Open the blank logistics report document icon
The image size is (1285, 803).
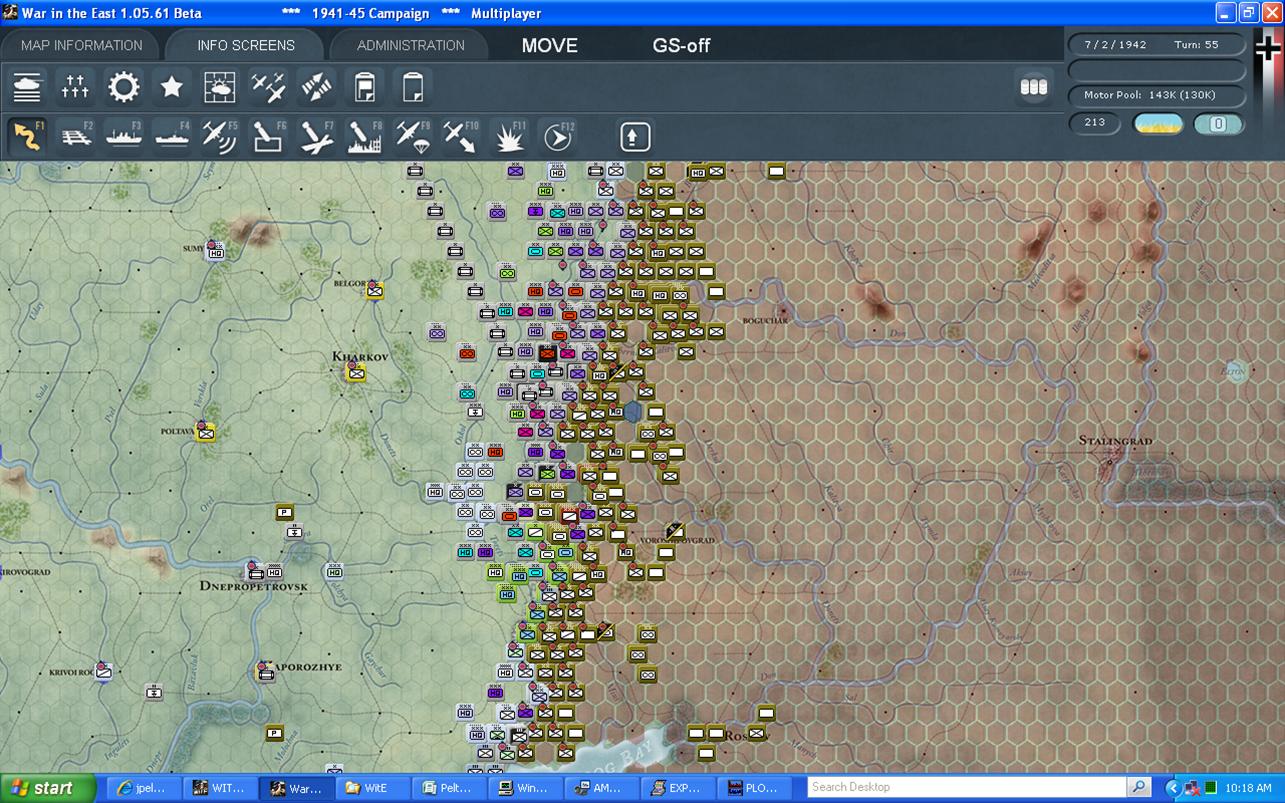tap(412, 88)
